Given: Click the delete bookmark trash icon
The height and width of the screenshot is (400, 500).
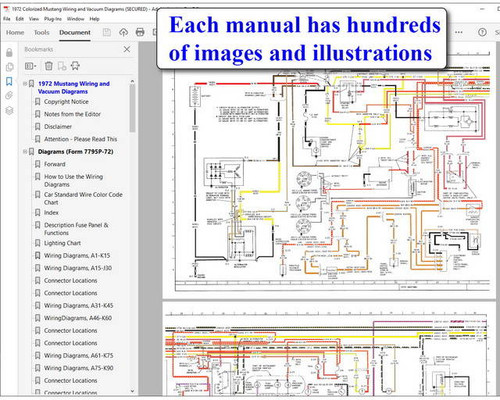Looking at the screenshot, I should 49,66.
